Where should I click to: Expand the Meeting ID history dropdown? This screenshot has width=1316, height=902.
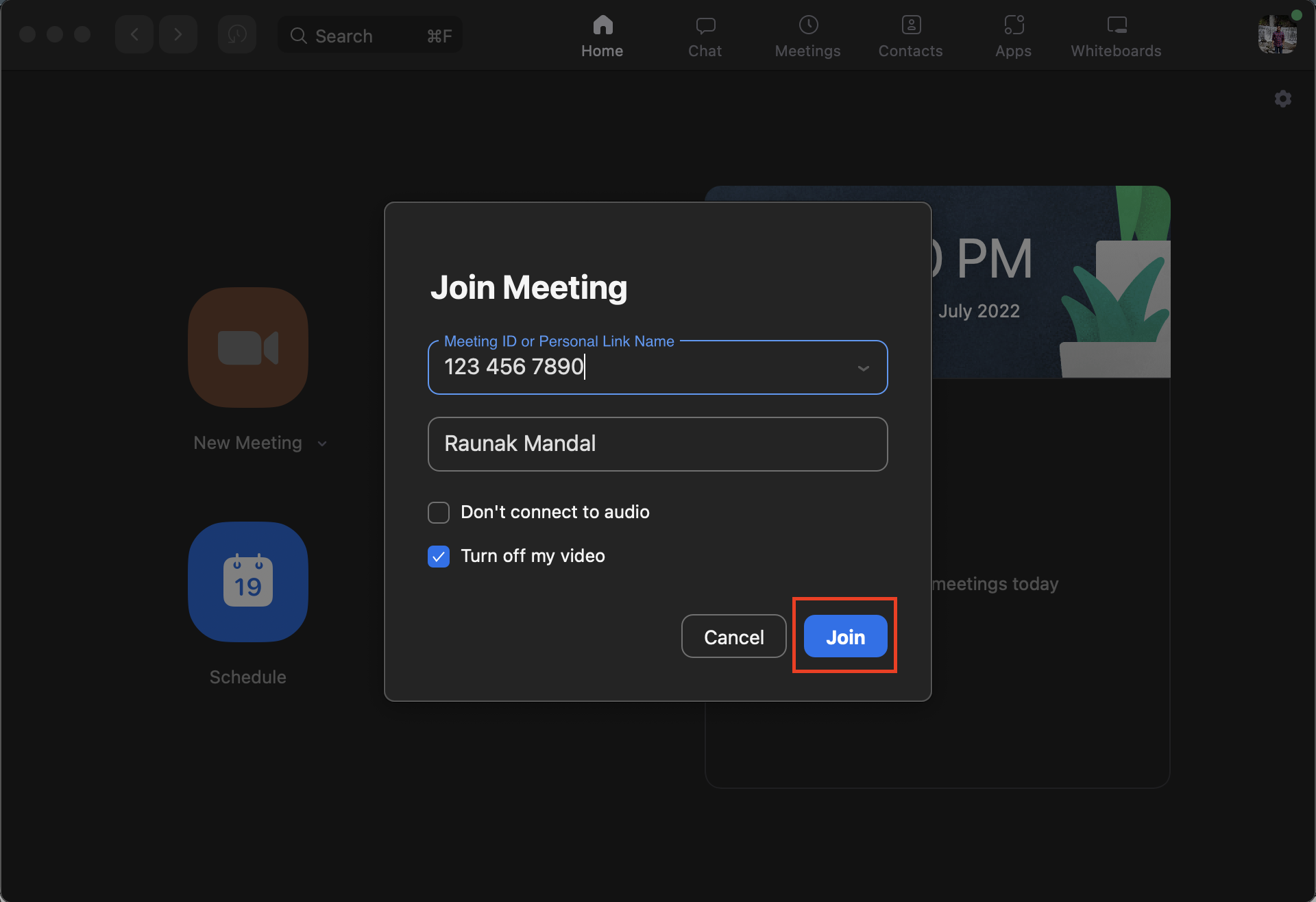863,369
